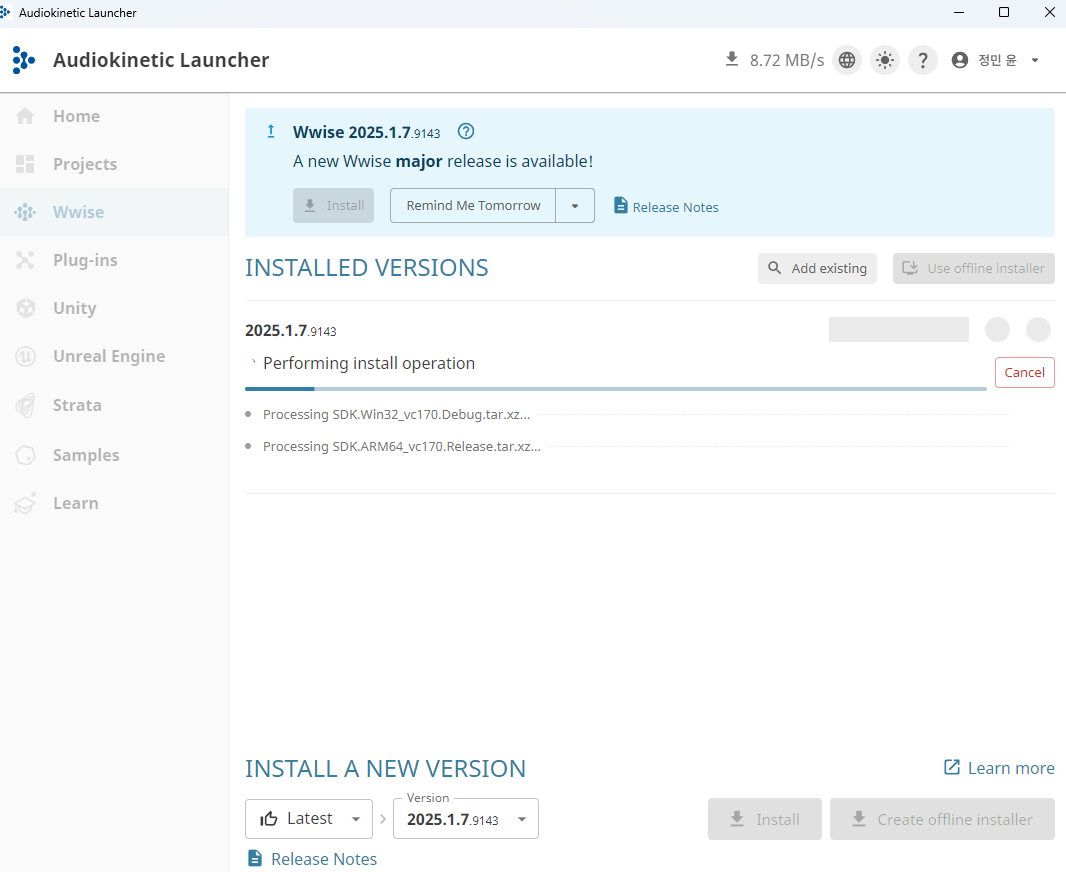Cancel the install operation
The width and height of the screenshot is (1066, 872).
point(1025,372)
